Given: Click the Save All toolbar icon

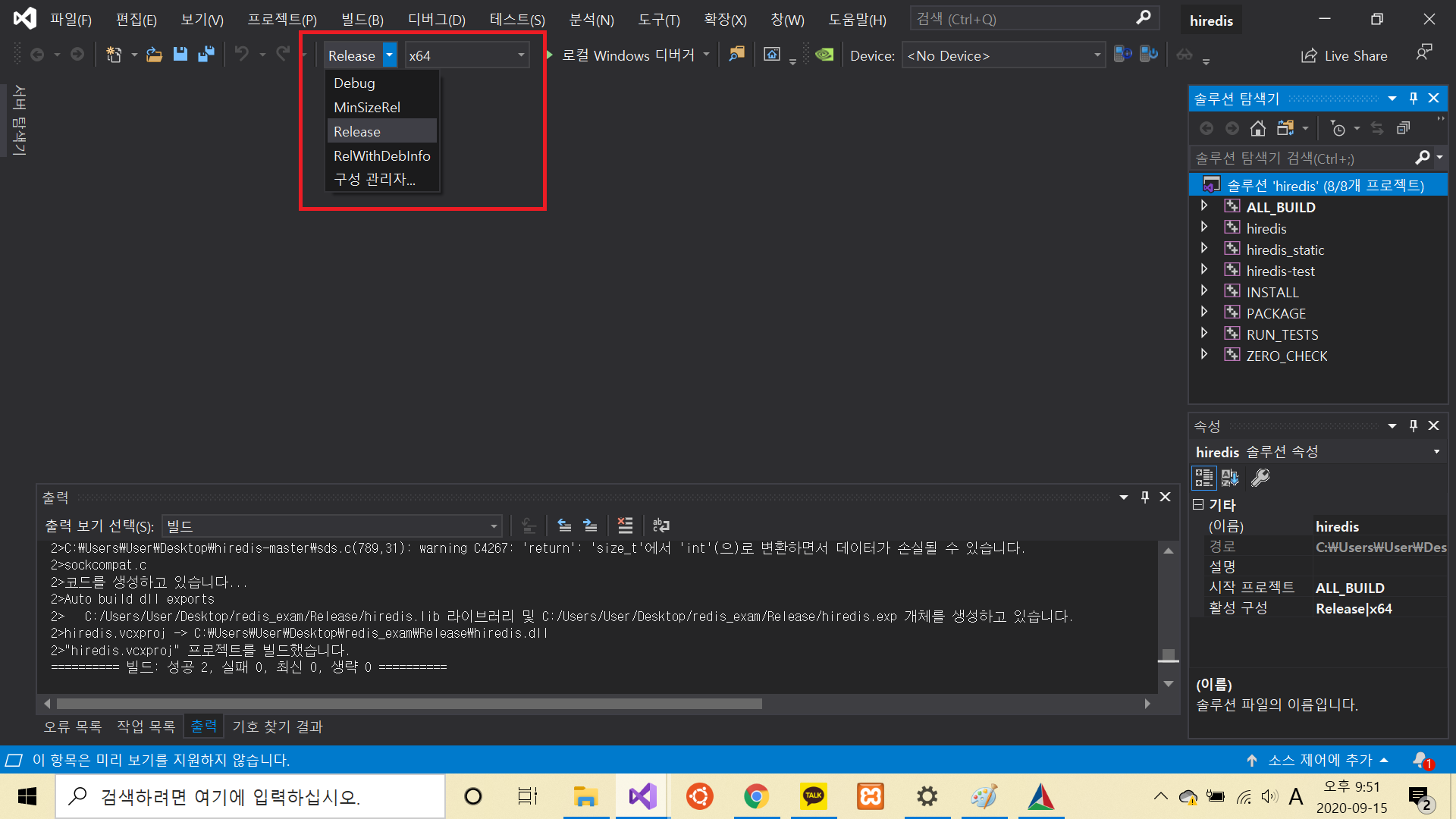Looking at the screenshot, I should tap(206, 55).
